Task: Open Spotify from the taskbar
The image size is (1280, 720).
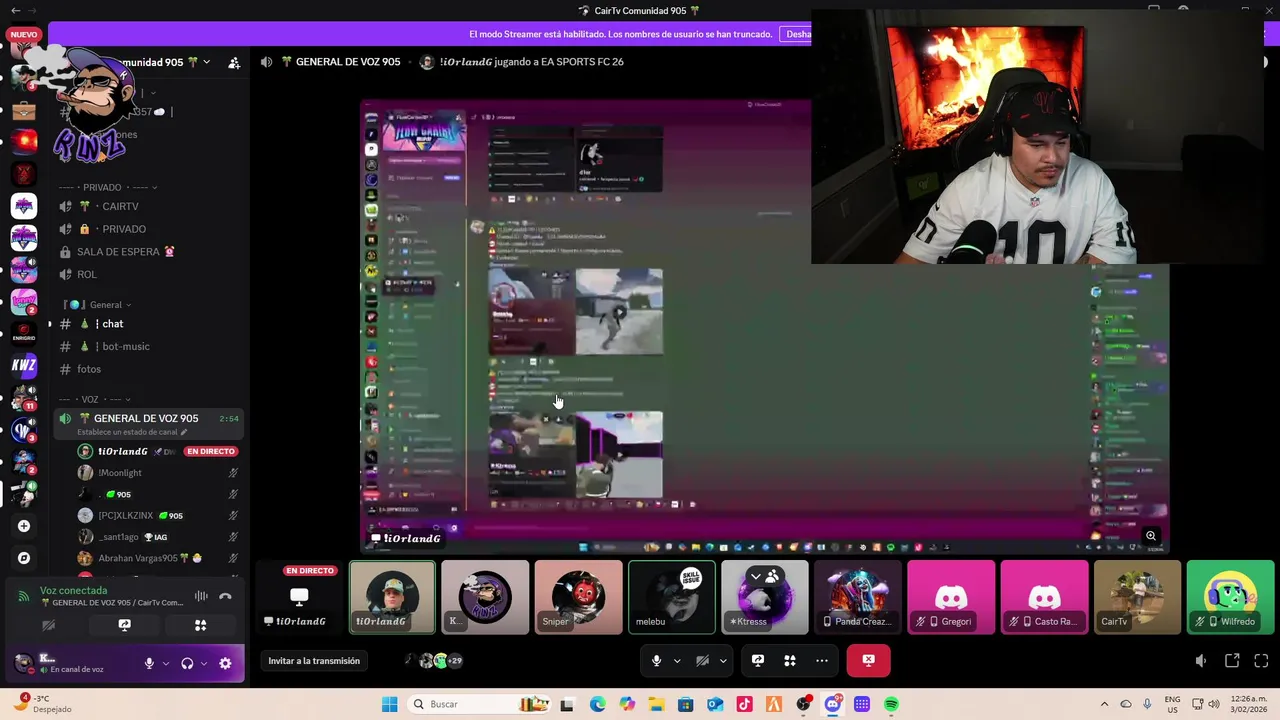Action: (891, 704)
